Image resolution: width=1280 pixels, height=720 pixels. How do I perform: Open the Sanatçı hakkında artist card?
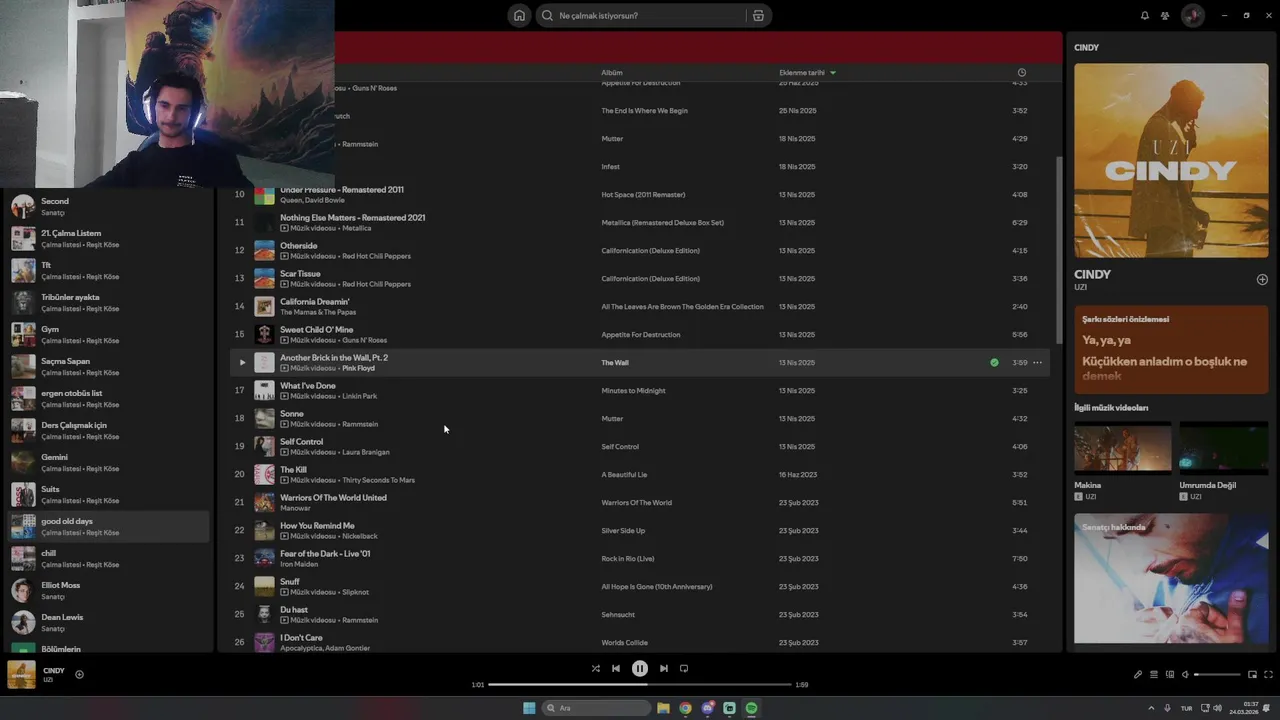coord(1171,579)
